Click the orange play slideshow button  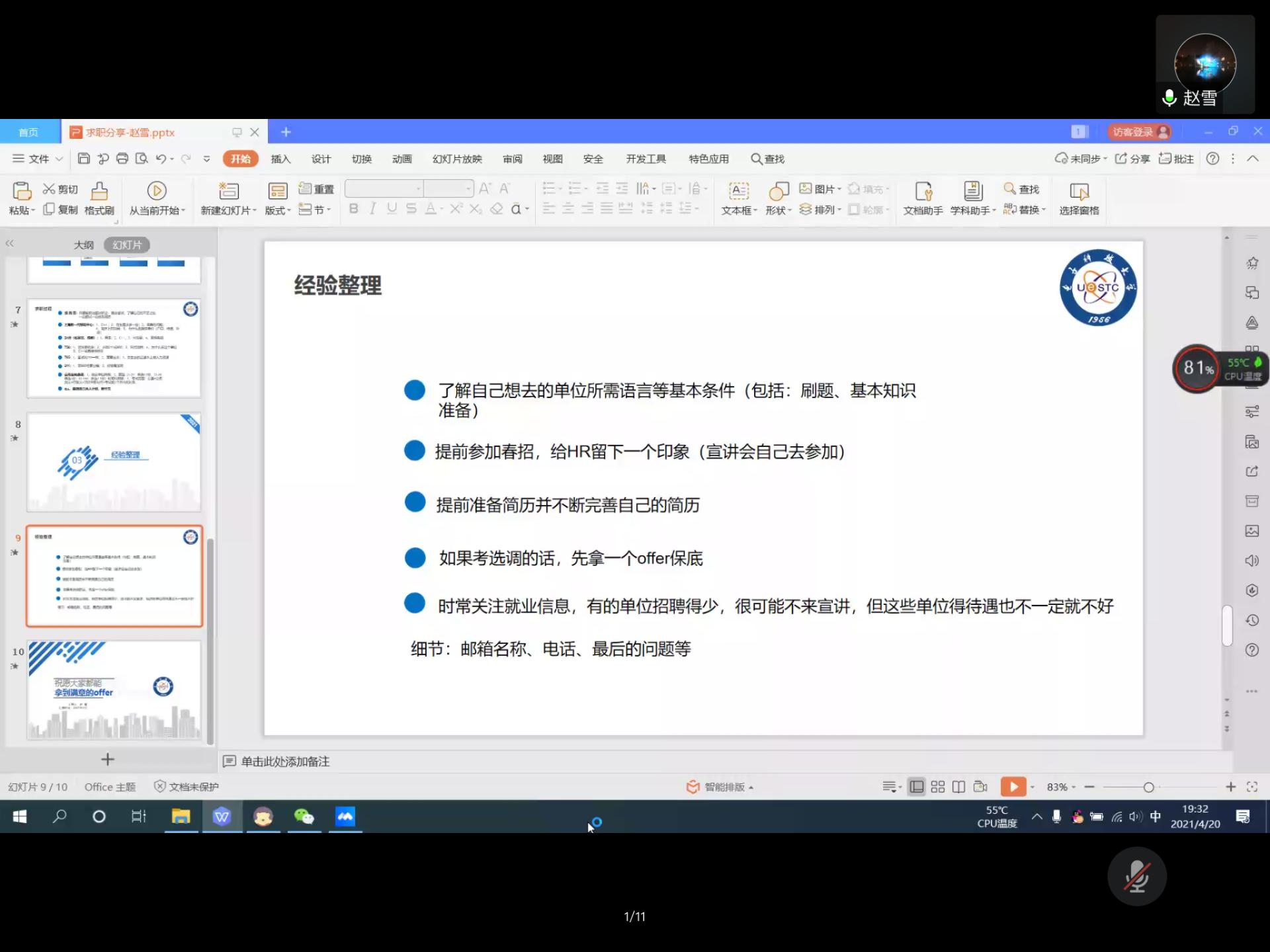[1013, 787]
